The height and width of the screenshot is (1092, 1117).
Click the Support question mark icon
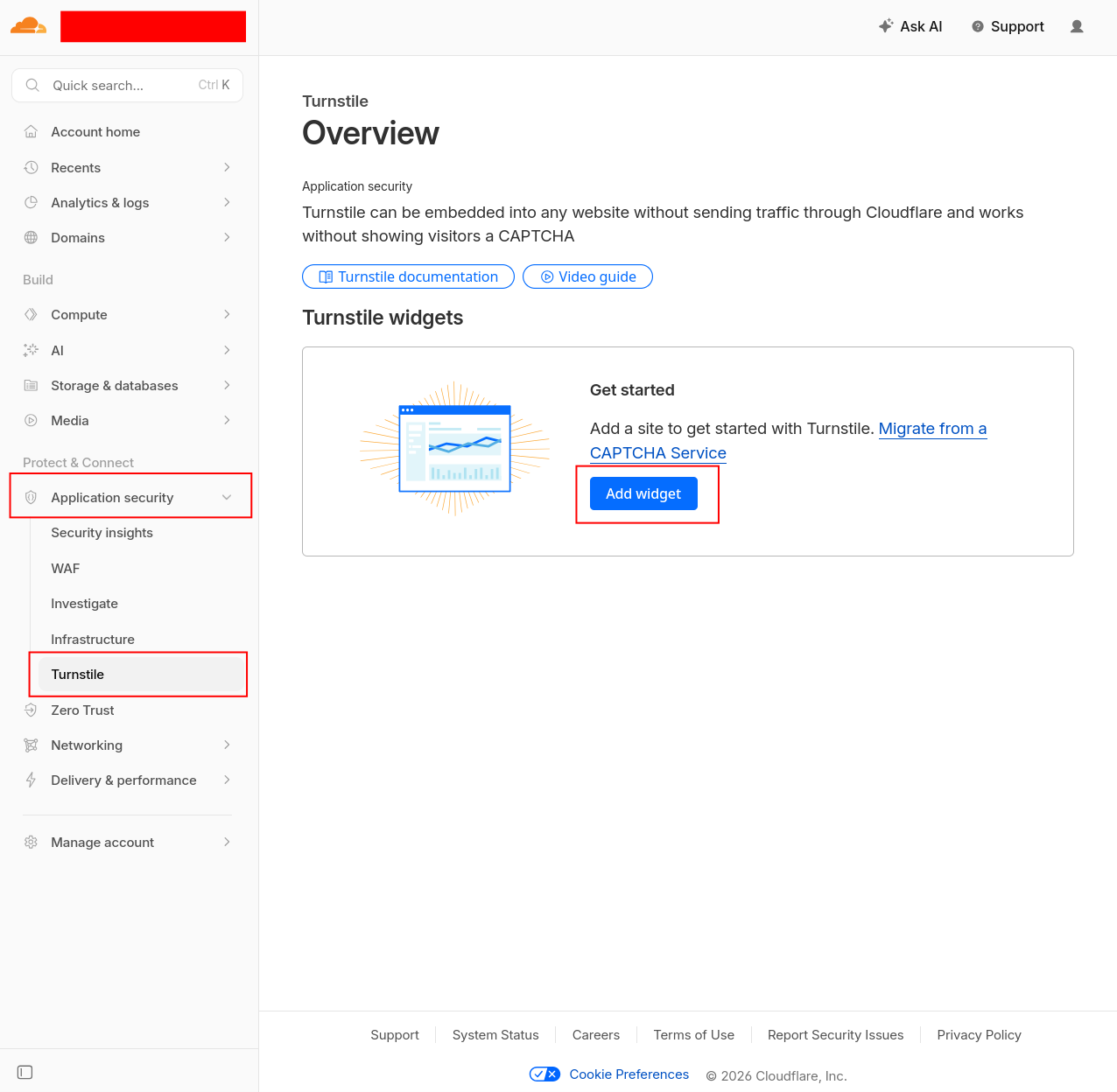(x=978, y=26)
